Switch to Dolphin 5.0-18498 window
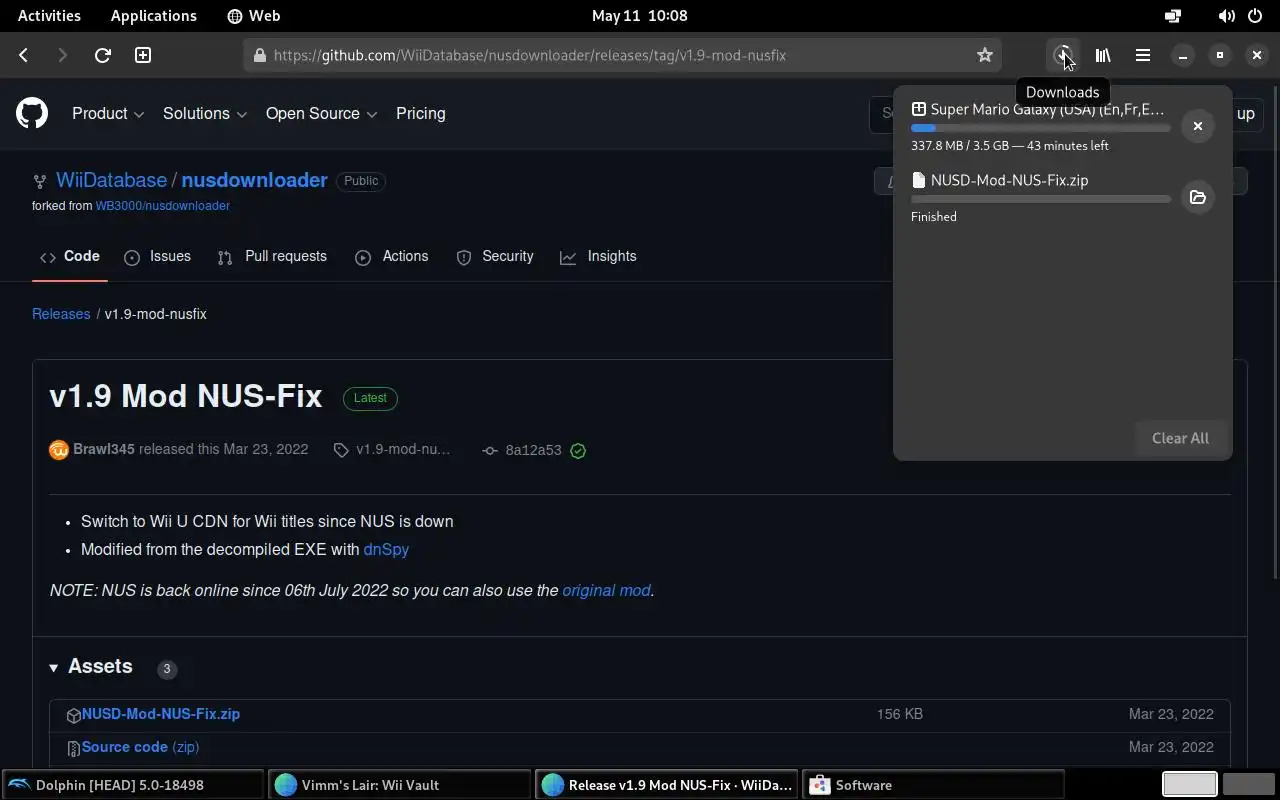 133,785
